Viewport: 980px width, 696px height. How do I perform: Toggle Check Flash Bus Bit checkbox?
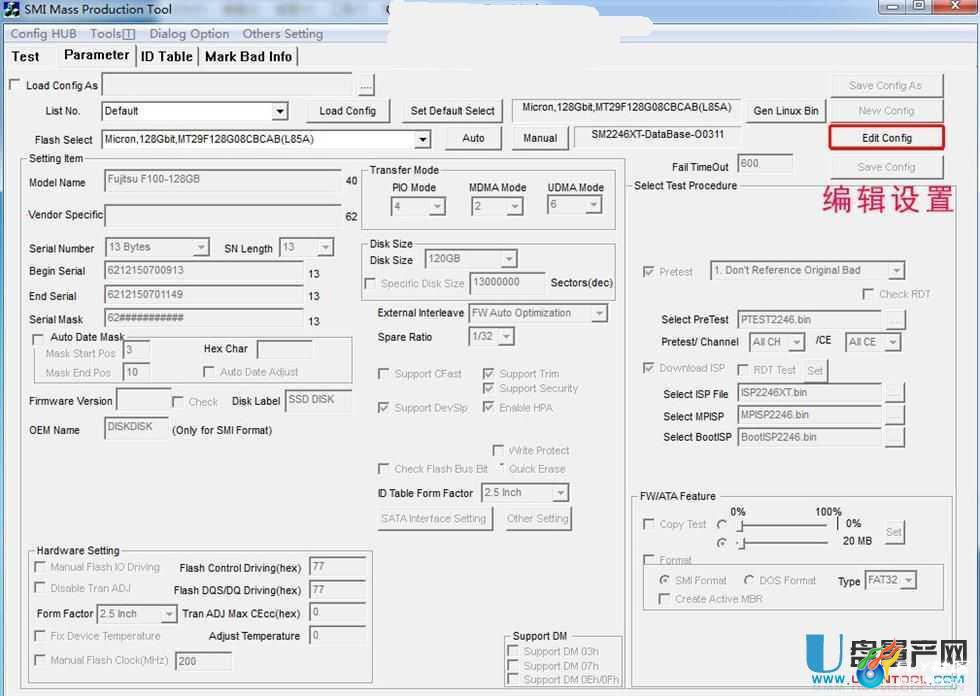(383, 469)
